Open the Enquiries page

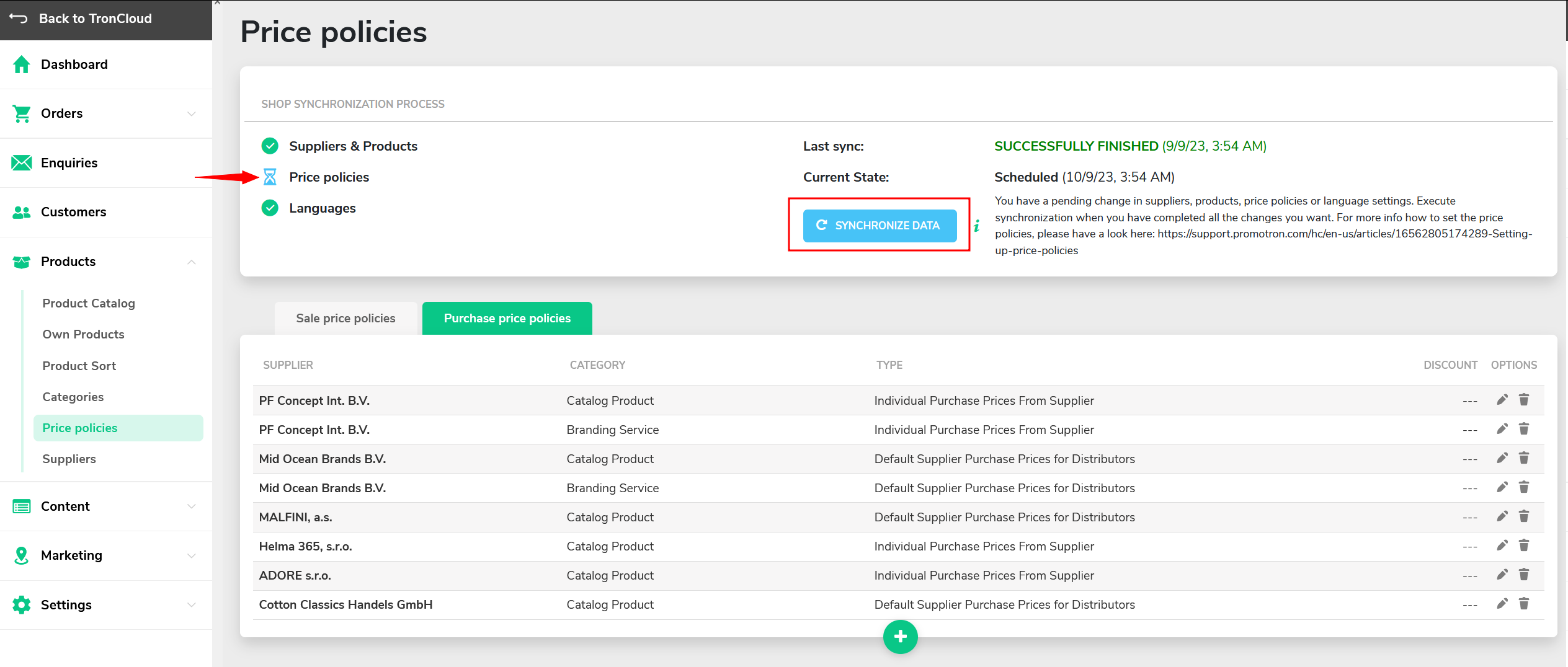pos(106,163)
